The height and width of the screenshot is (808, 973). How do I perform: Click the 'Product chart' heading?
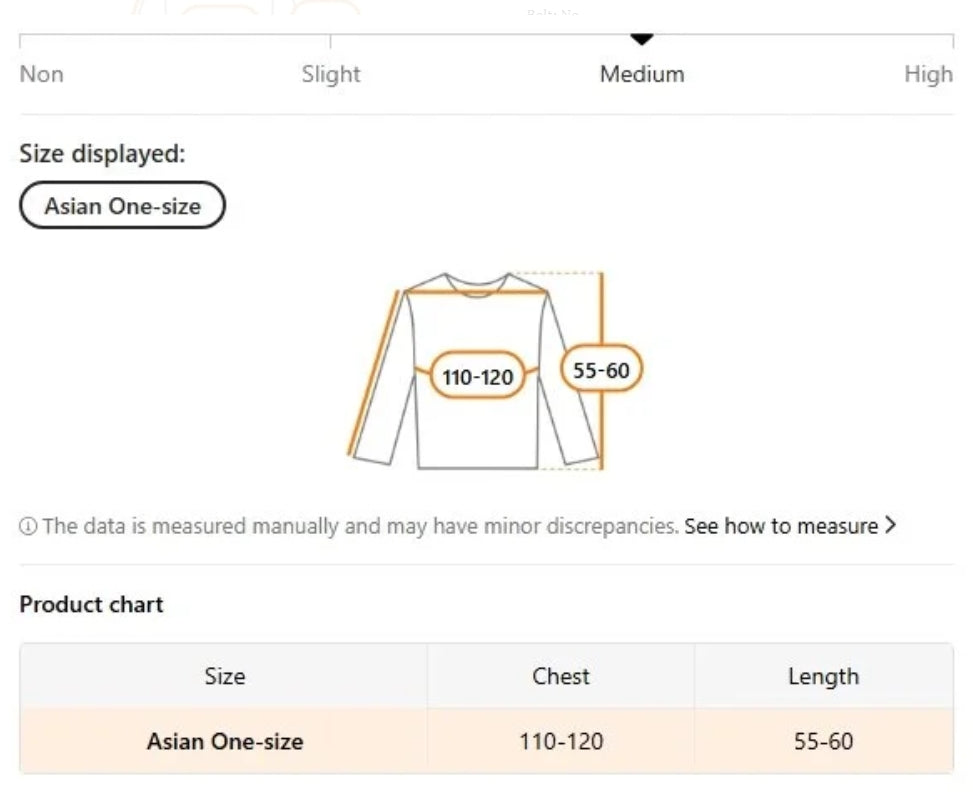(91, 604)
